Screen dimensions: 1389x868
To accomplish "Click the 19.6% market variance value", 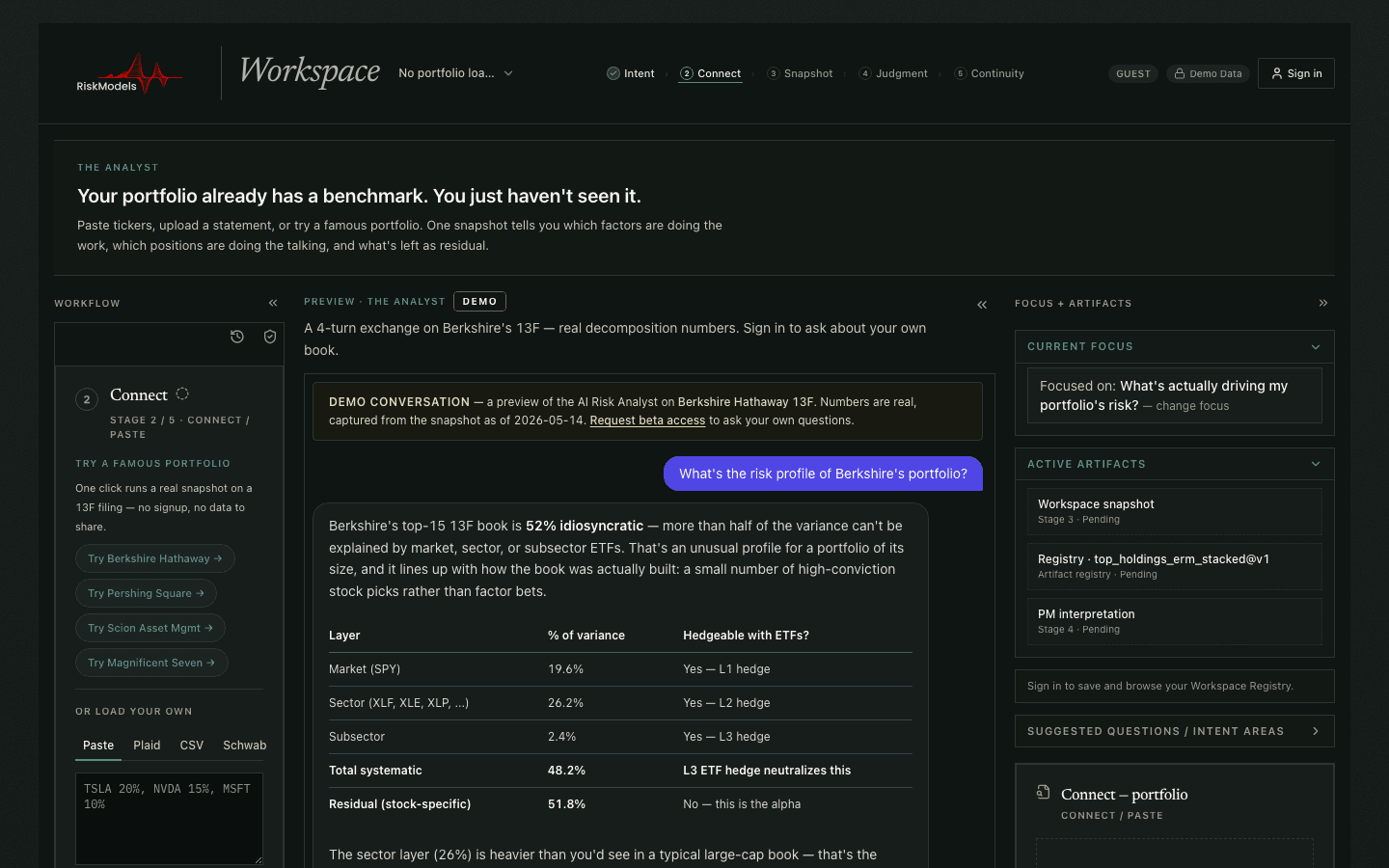I will click(565, 669).
